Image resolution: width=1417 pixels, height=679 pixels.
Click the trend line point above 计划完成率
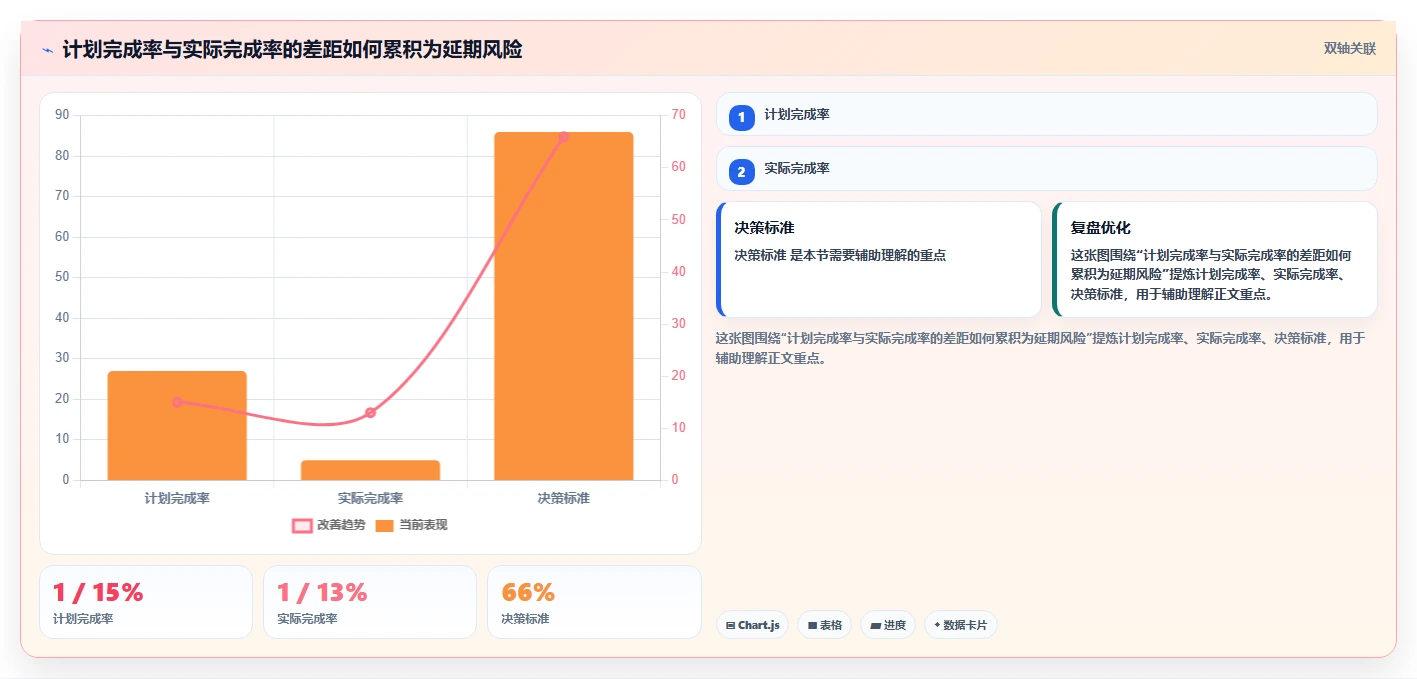click(x=177, y=402)
